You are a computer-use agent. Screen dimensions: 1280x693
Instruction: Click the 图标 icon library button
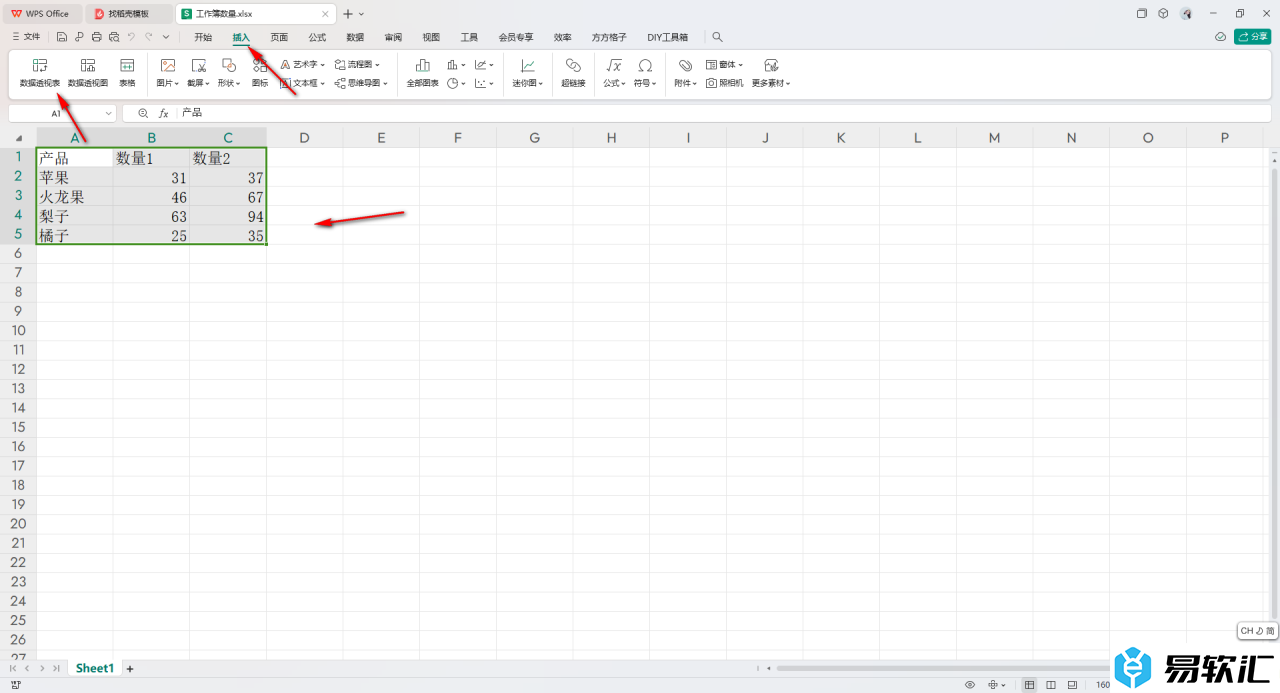260,72
